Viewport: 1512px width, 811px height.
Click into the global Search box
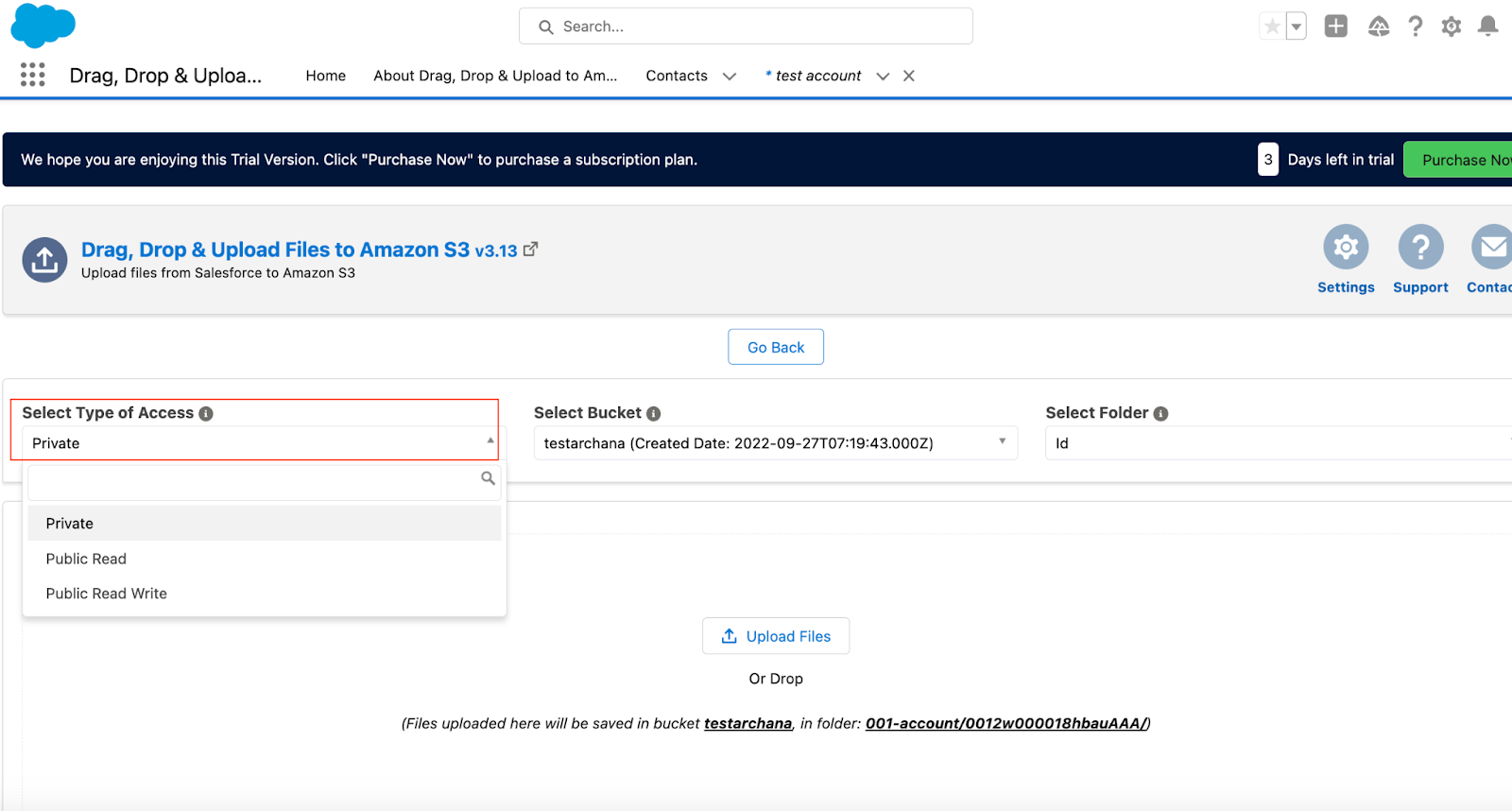coord(746,26)
